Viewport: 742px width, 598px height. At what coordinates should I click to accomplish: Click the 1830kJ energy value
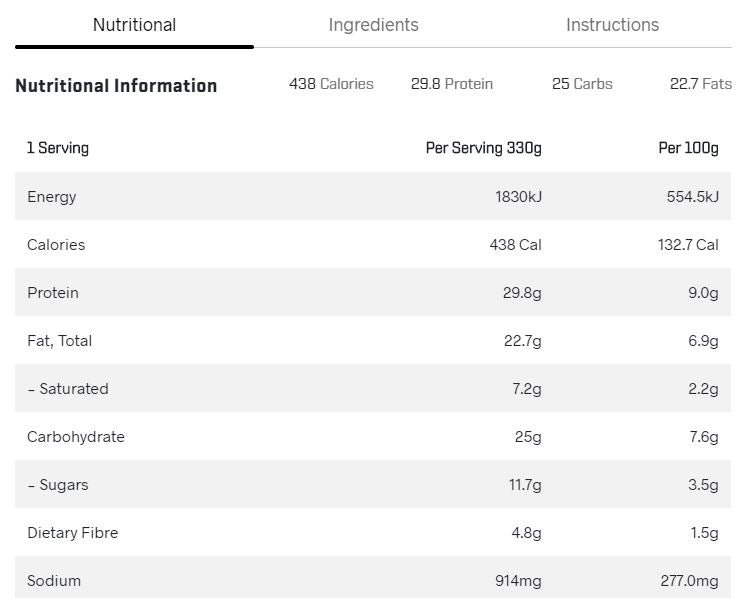point(518,197)
